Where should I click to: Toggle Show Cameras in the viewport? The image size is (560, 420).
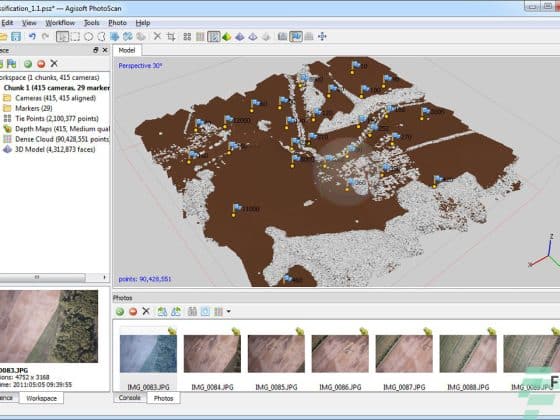[282, 36]
